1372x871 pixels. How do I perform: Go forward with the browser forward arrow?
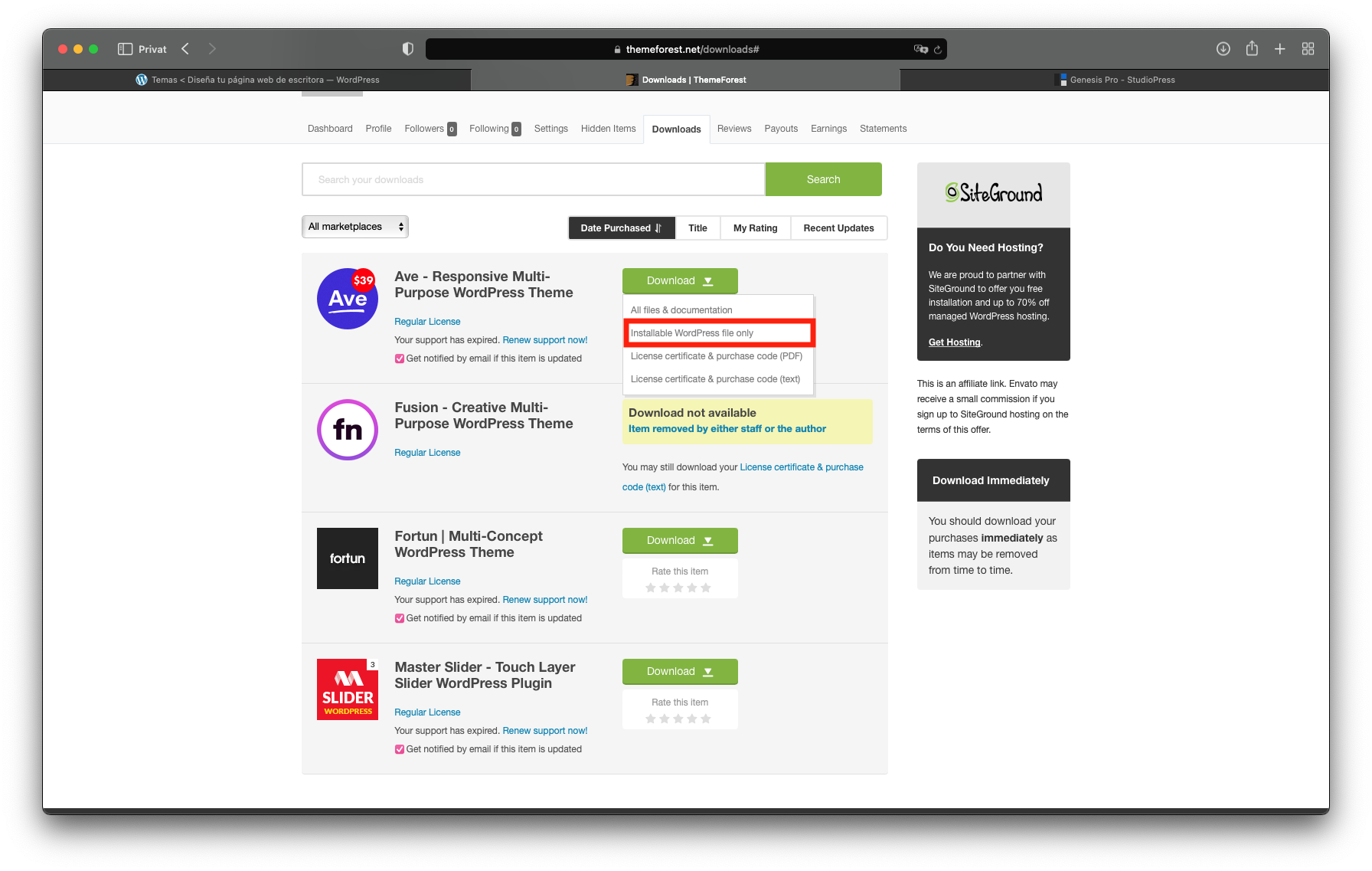(212, 49)
